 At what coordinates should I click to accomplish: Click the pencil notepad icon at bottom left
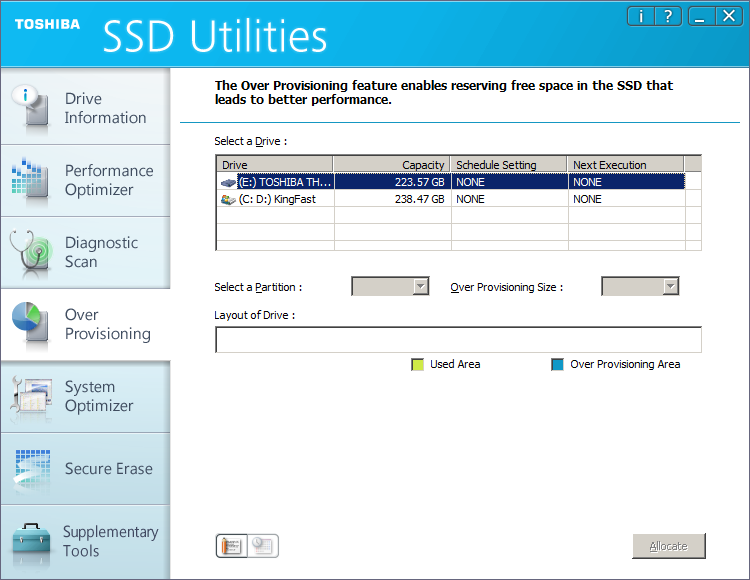pyautogui.click(x=232, y=546)
